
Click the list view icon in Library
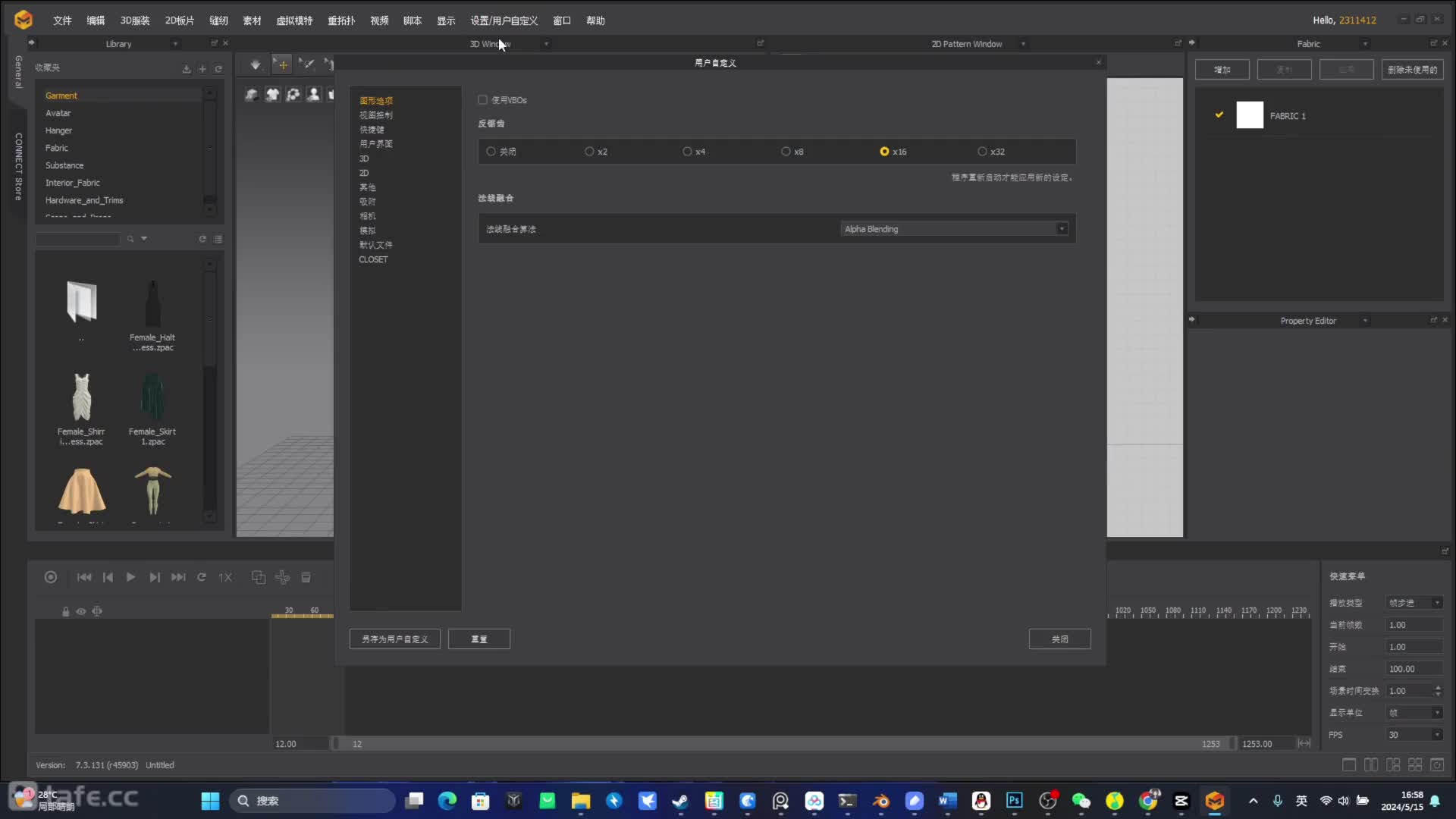[x=218, y=239]
